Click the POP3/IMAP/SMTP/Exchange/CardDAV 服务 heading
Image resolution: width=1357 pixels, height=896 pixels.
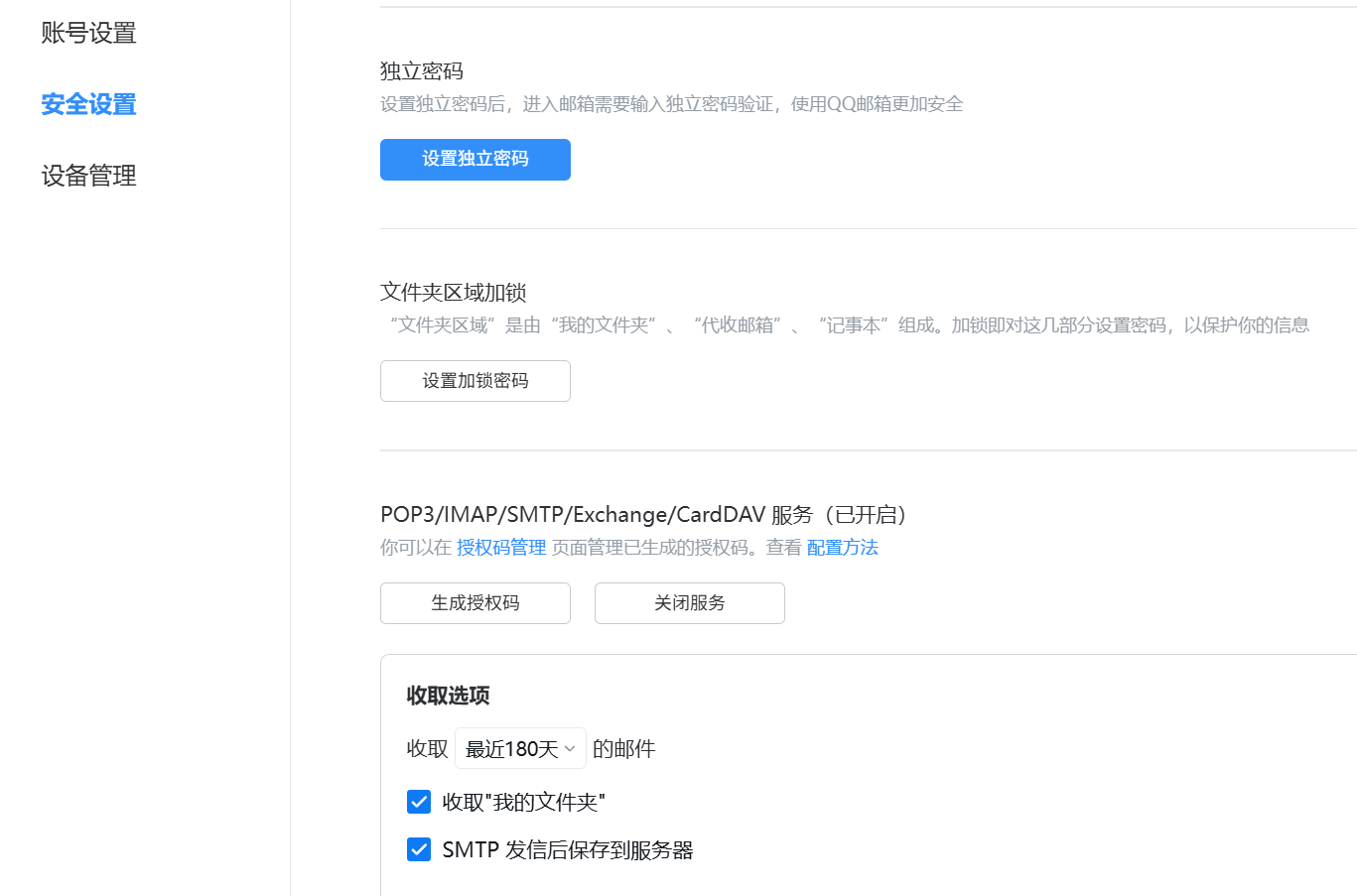point(643,515)
